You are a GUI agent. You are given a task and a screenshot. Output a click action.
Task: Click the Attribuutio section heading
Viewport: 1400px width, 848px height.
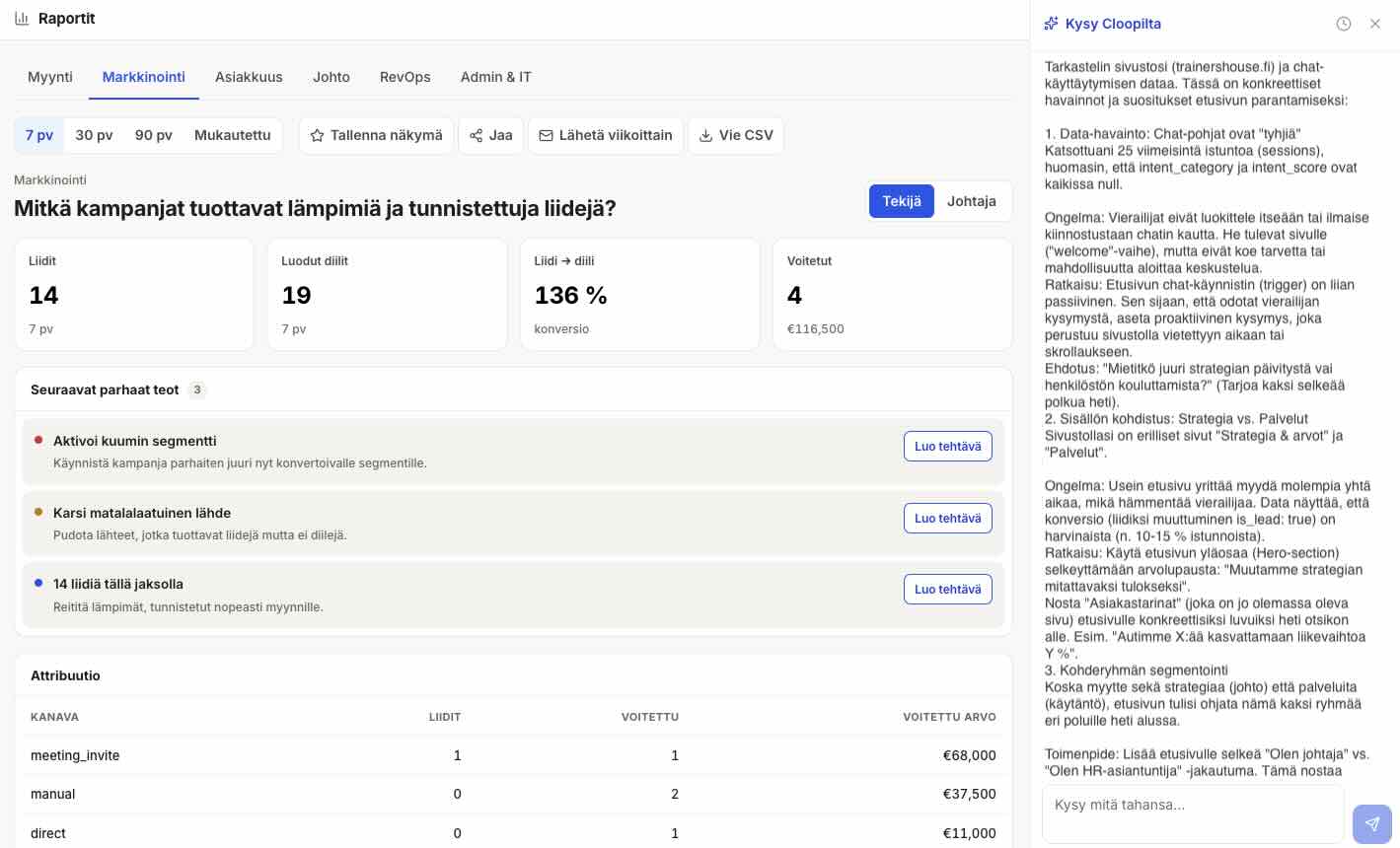coord(65,675)
